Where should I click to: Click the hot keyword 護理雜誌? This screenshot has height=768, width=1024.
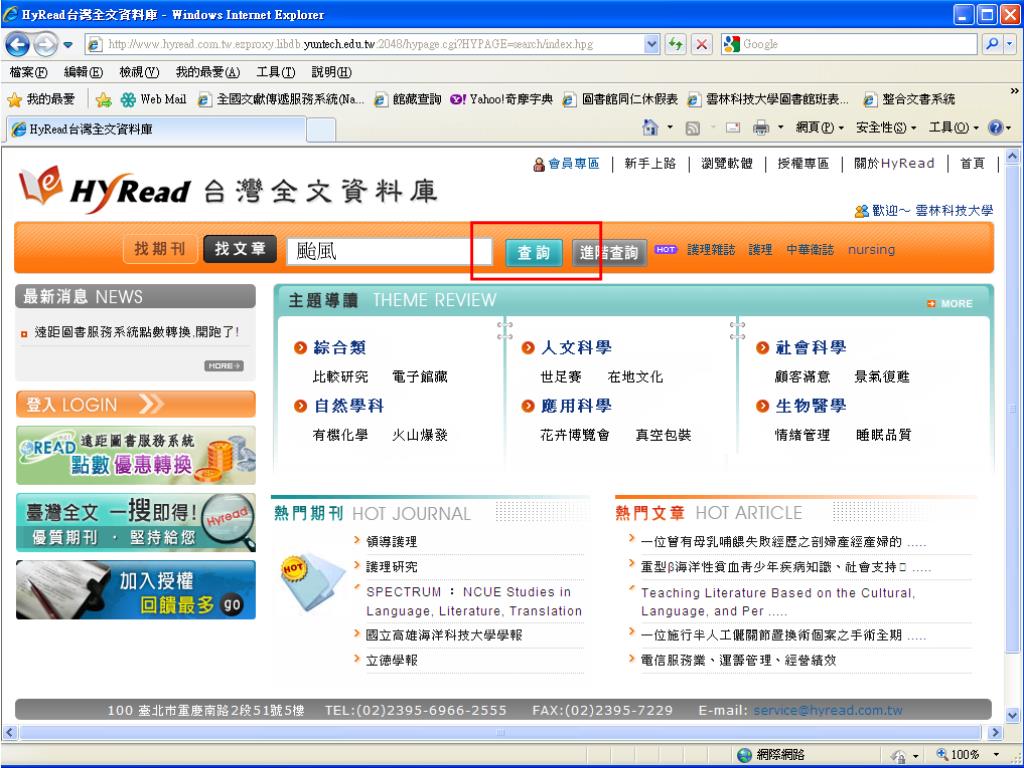click(711, 249)
